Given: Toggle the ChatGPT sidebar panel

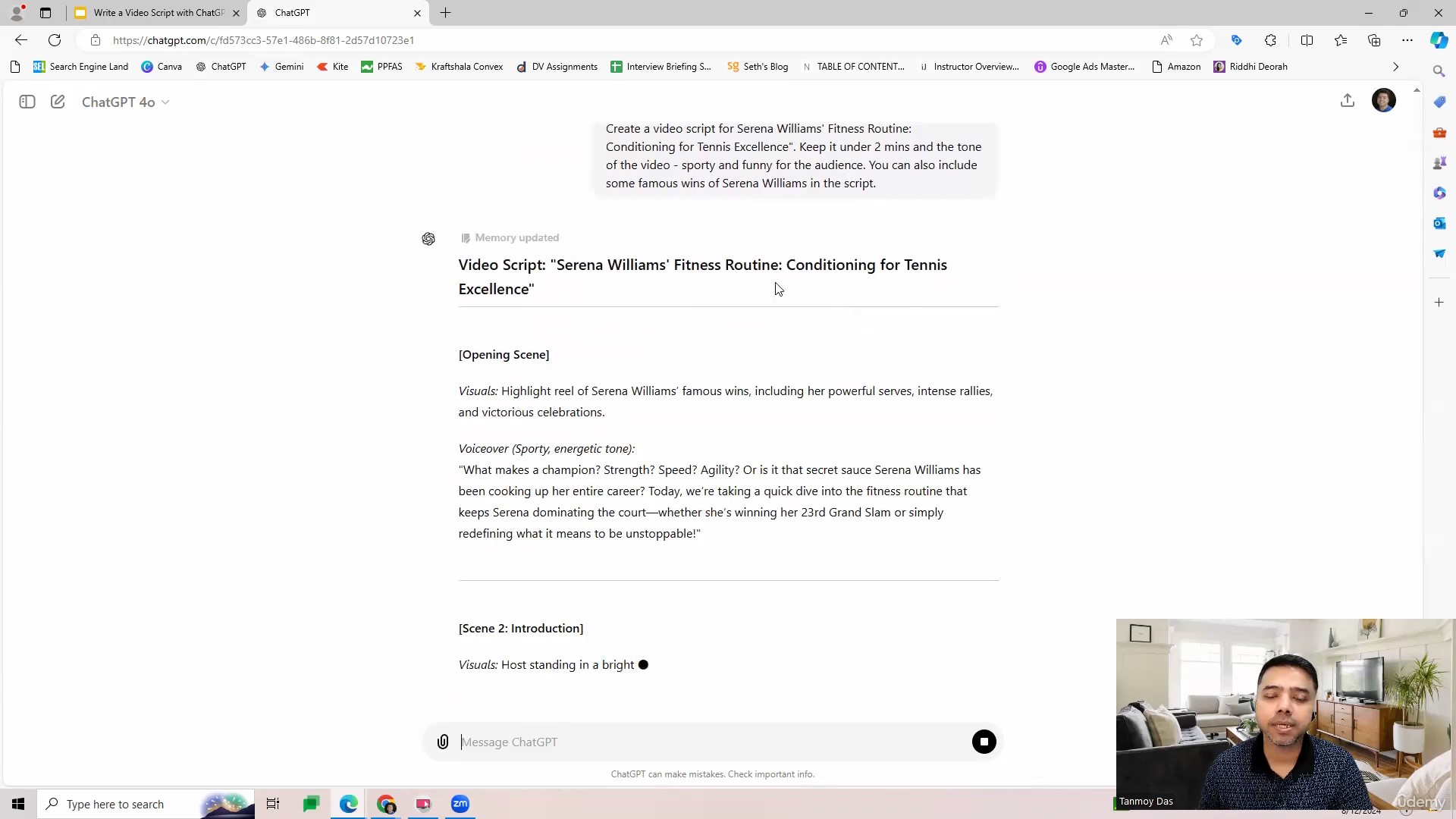Looking at the screenshot, I should point(27,102).
